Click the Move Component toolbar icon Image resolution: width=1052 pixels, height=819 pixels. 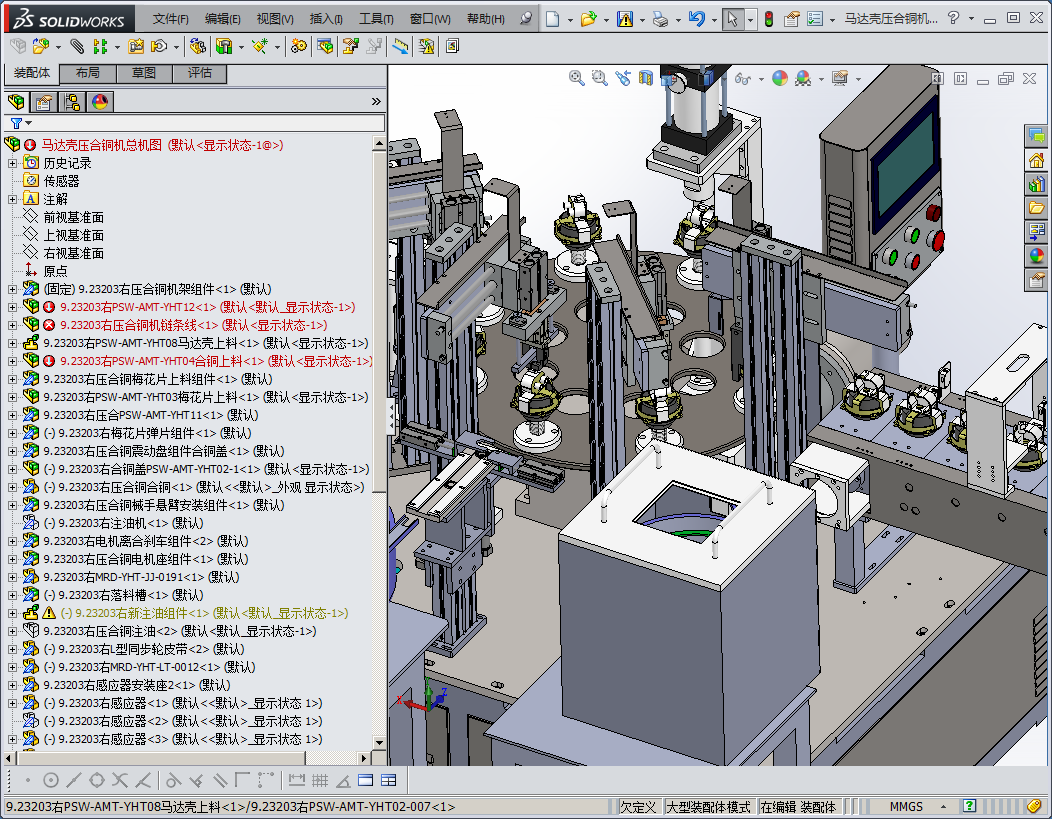(160, 46)
